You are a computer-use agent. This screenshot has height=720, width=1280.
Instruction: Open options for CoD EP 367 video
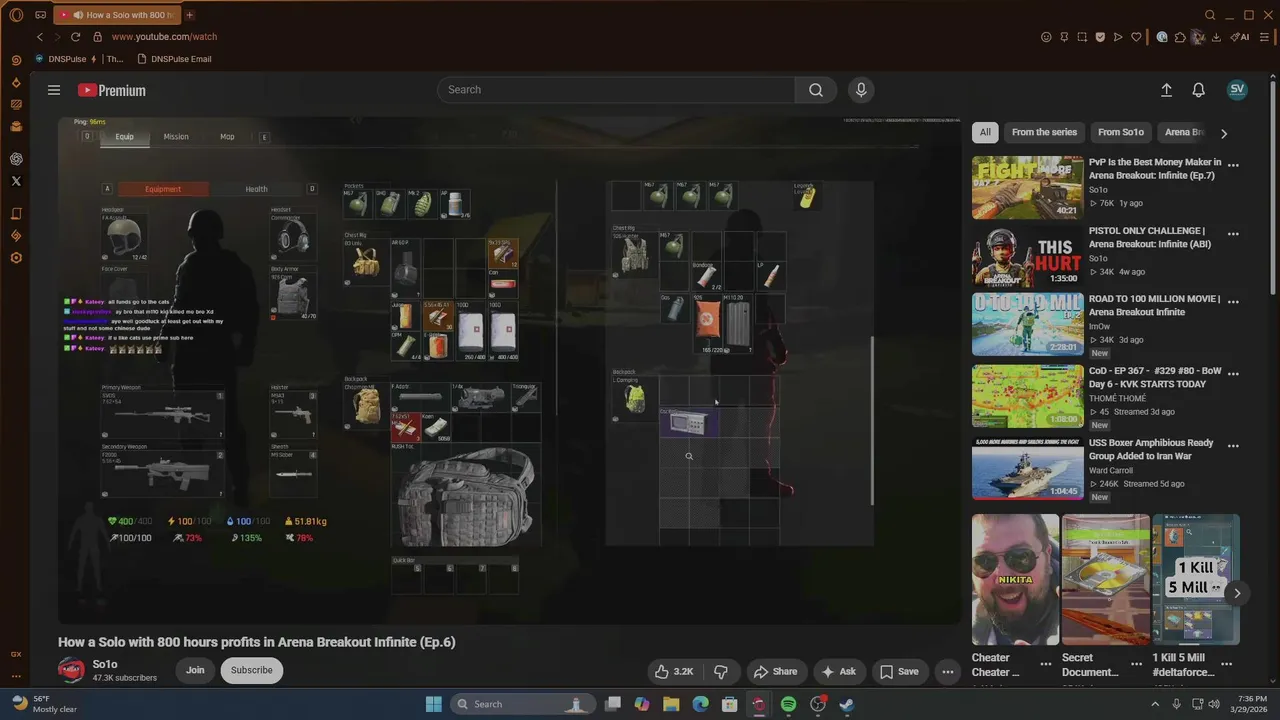tap(1233, 374)
